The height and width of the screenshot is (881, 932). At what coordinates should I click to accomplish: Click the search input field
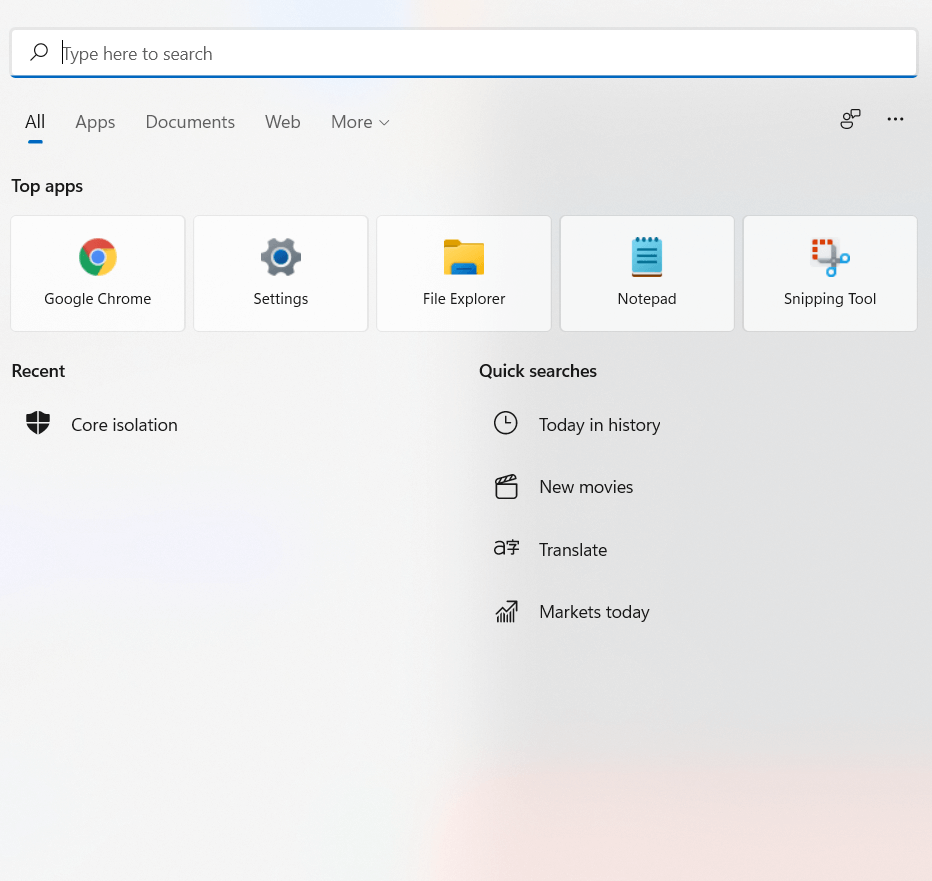(x=400, y=52)
